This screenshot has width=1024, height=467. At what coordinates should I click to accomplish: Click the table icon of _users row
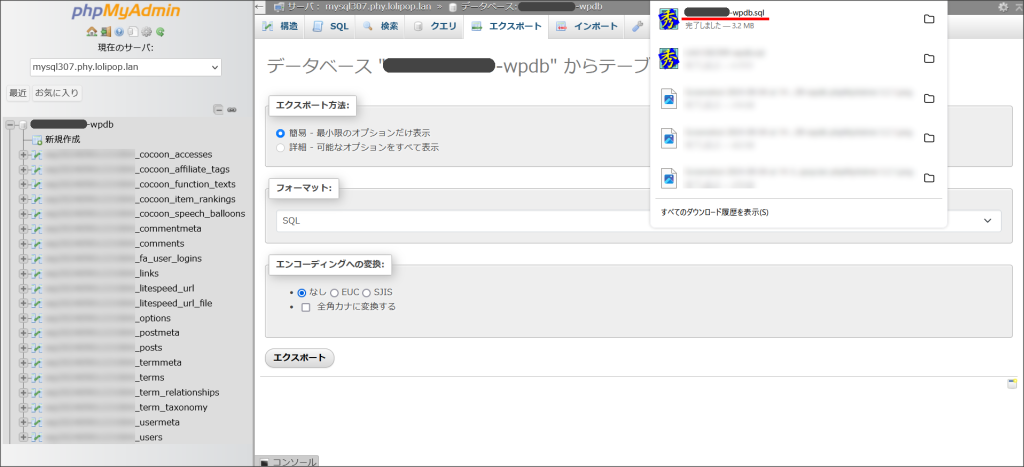[37, 437]
